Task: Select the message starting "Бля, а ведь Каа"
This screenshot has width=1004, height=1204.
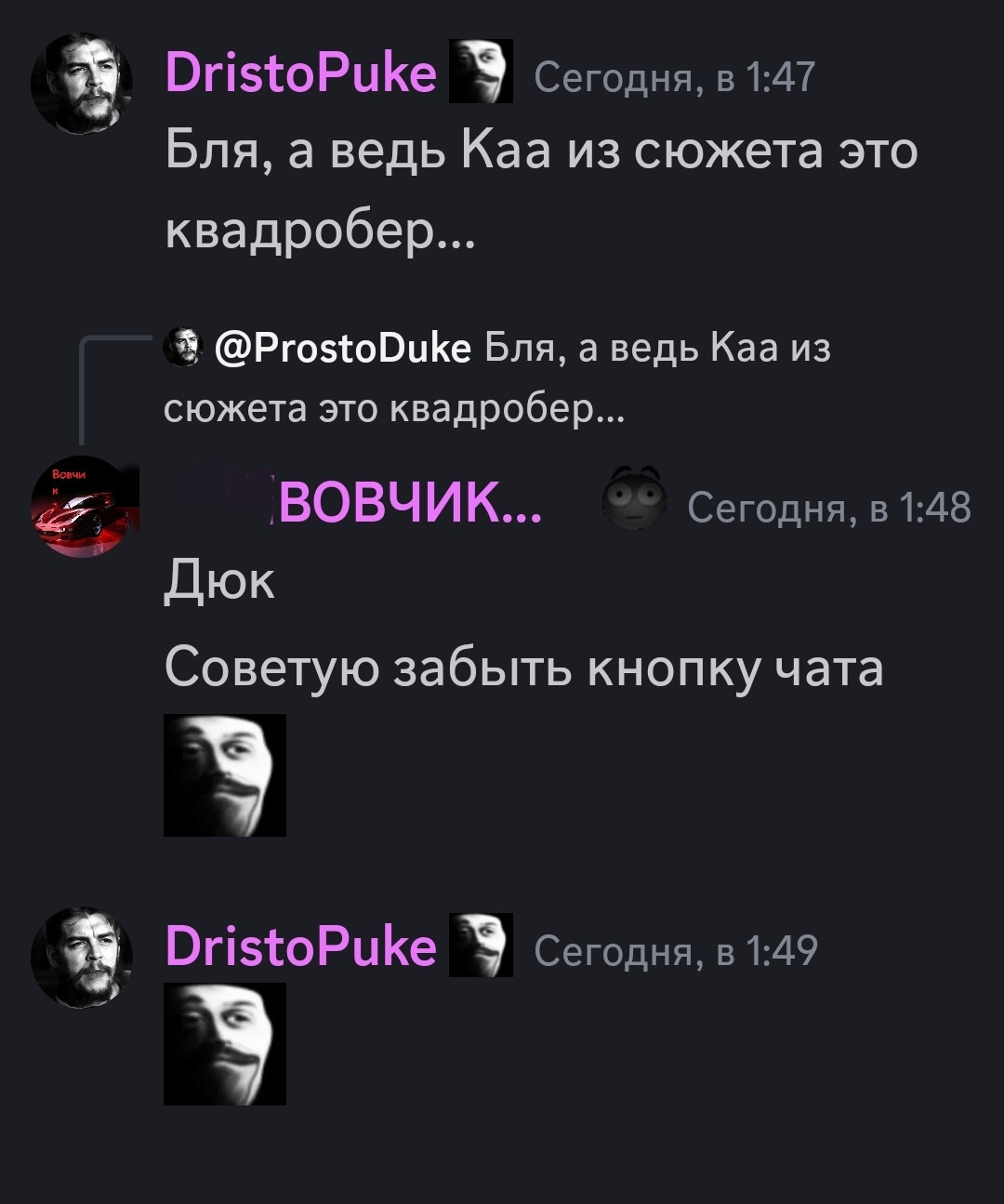Action: click(x=541, y=190)
